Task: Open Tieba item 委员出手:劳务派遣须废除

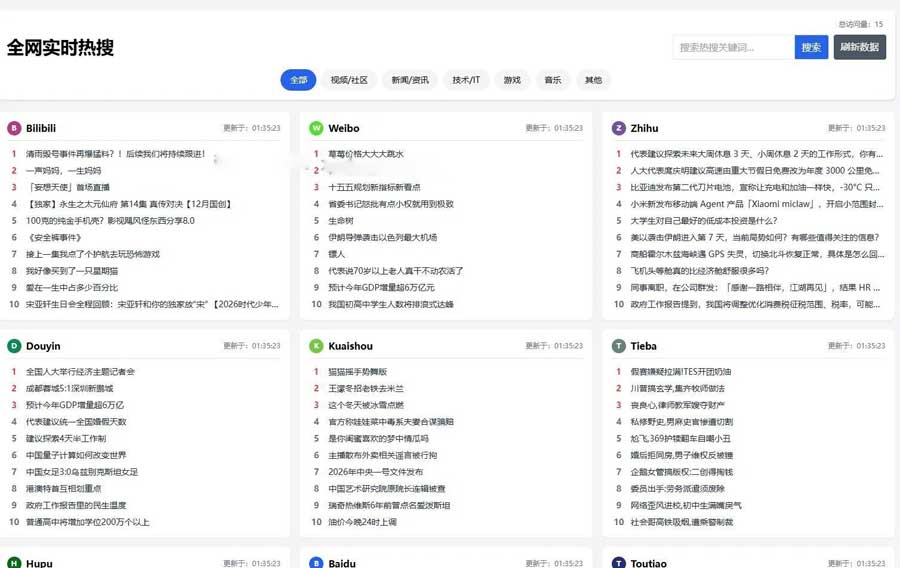Action: pos(677,488)
